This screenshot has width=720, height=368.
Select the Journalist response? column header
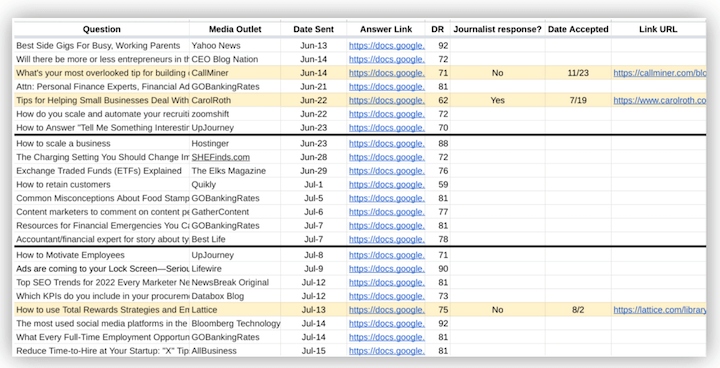tap(498, 29)
